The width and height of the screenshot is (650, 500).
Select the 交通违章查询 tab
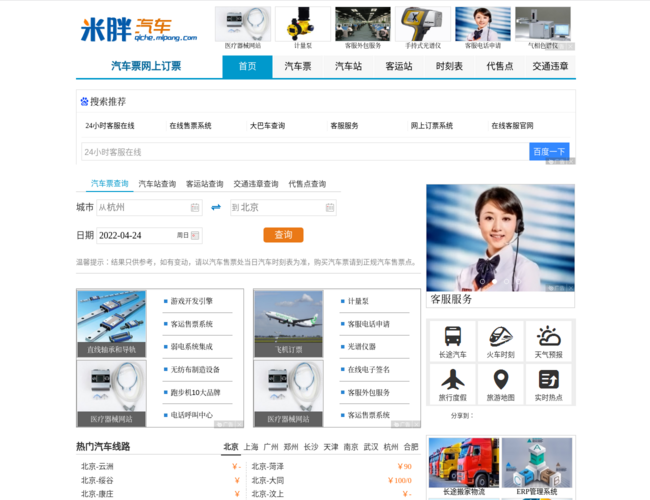coord(256,184)
